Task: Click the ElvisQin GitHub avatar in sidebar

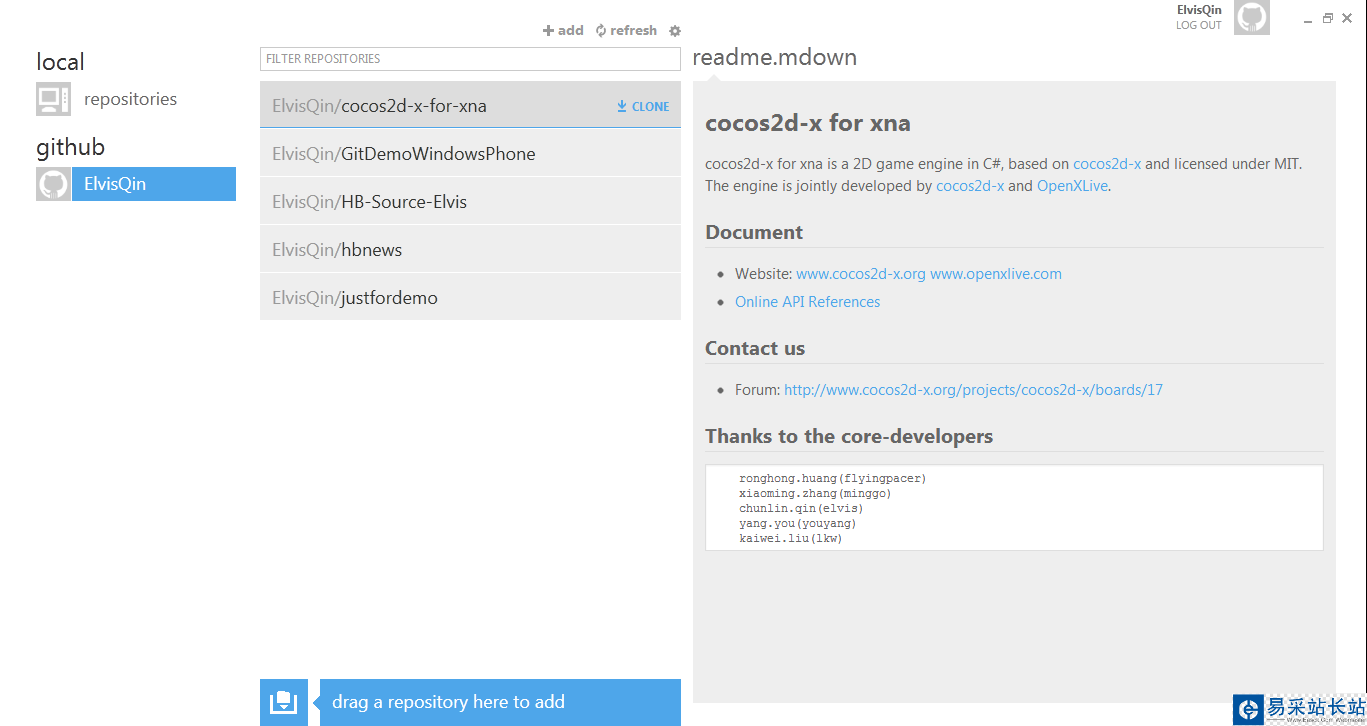Action: point(53,184)
